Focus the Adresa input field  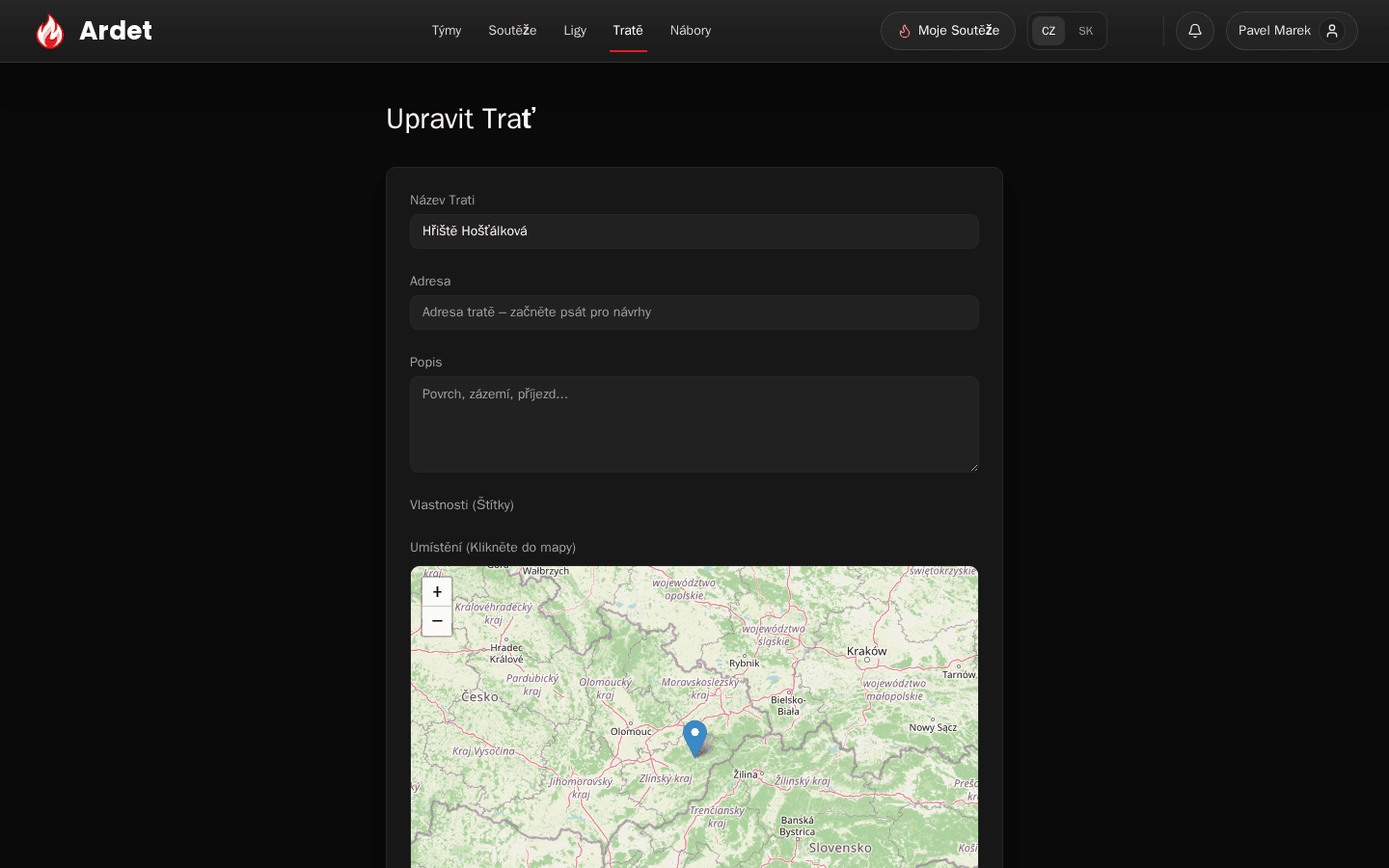click(x=694, y=312)
